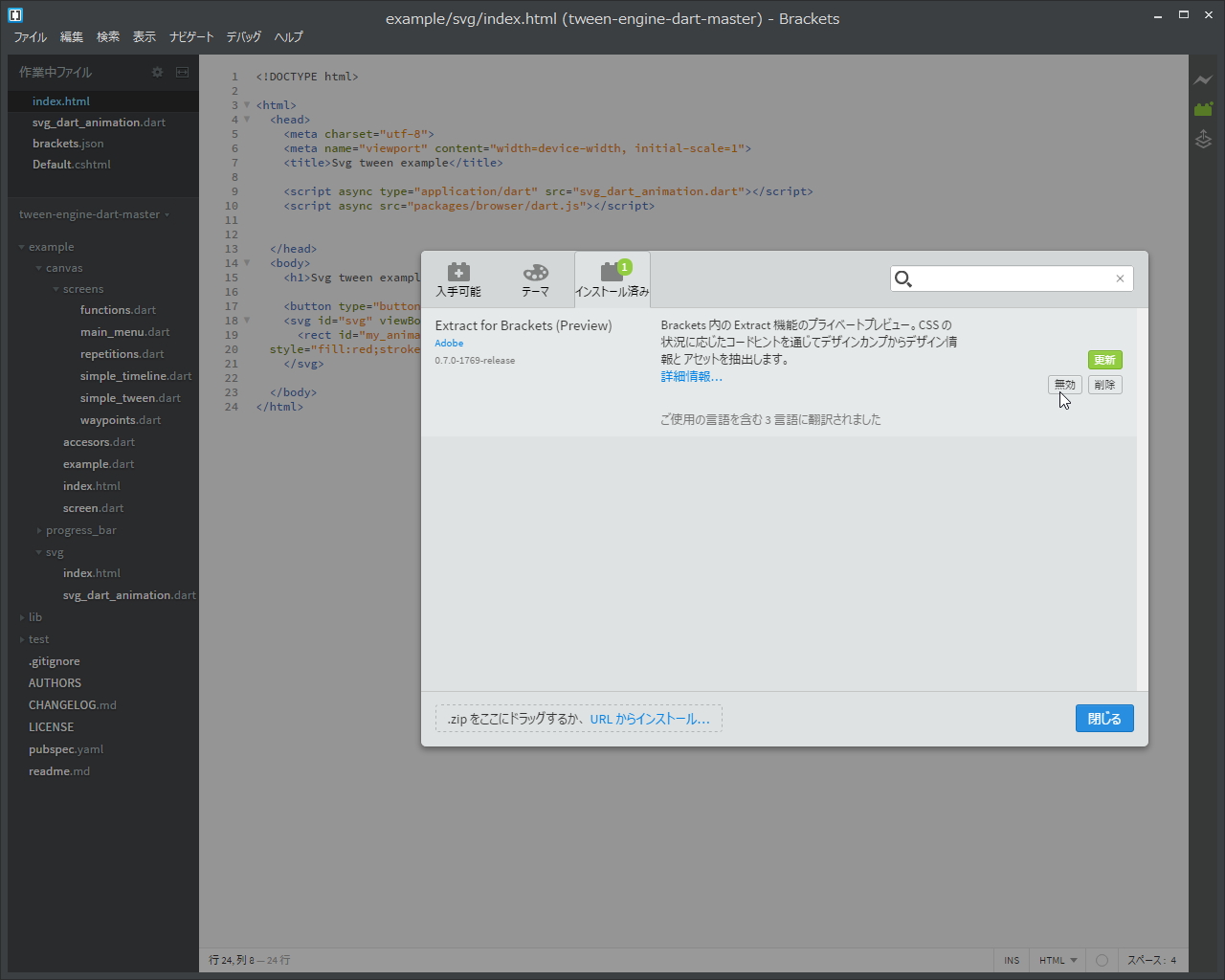
Task: Open readme.md in file tree
Action: click(x=59, y=771)
